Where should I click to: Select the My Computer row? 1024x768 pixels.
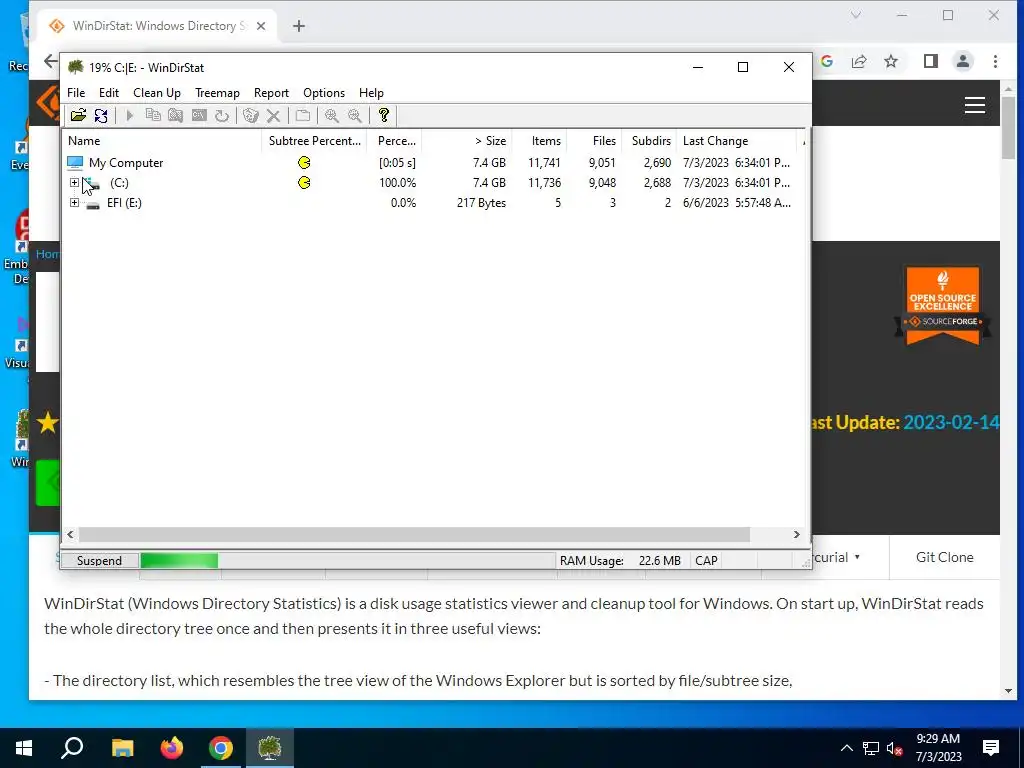click(x=431, y=163)
